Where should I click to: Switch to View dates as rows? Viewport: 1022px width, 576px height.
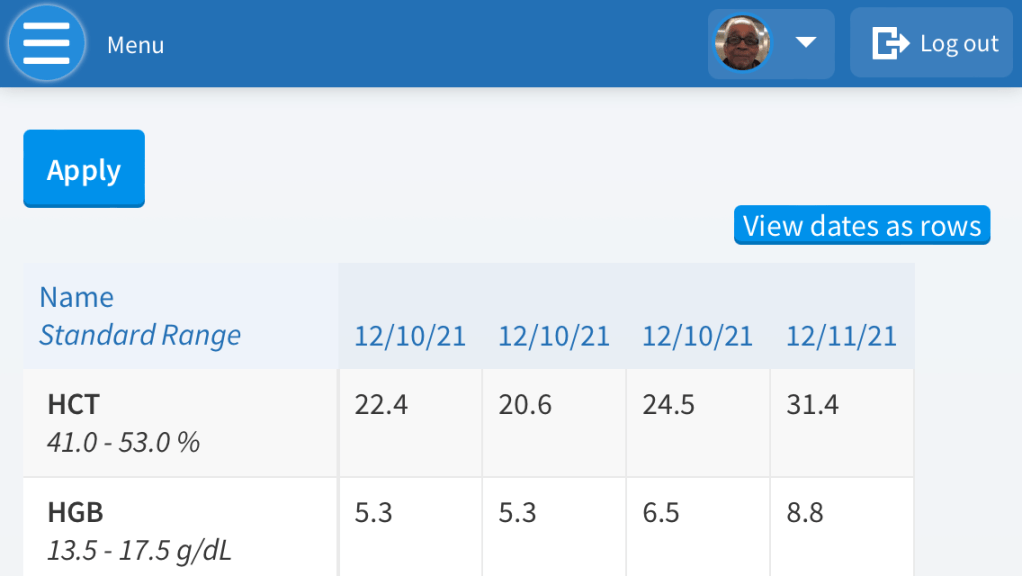(862, 225)
